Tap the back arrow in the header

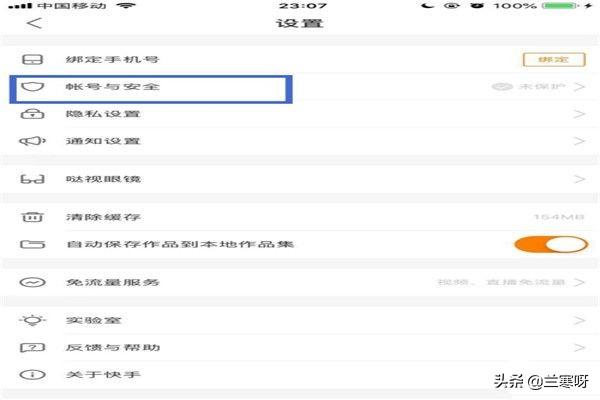[34, 23]
